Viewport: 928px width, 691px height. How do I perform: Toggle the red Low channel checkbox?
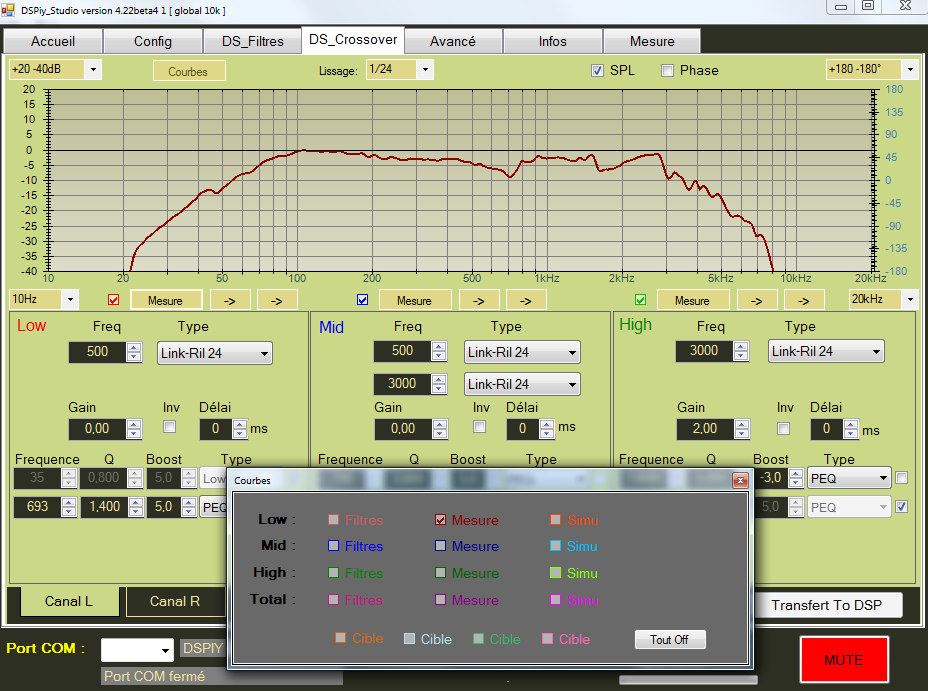[113, 300]
